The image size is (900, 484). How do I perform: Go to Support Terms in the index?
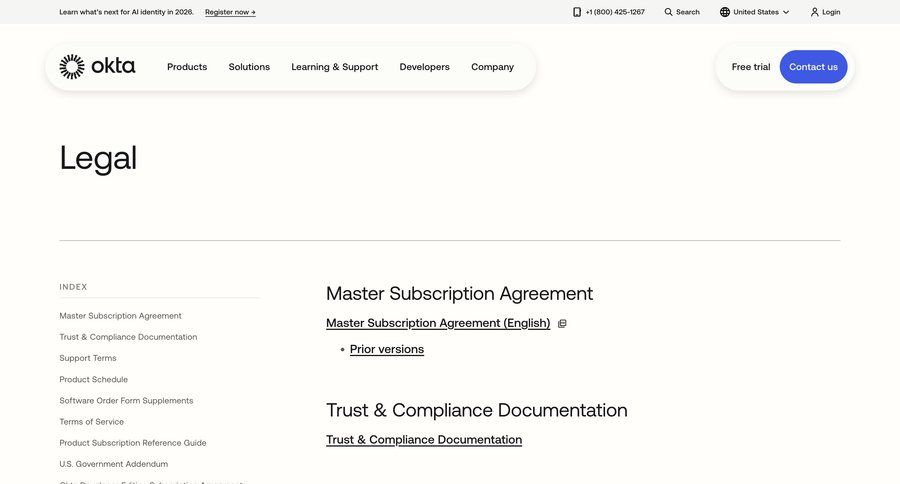(x=88, y=358)
